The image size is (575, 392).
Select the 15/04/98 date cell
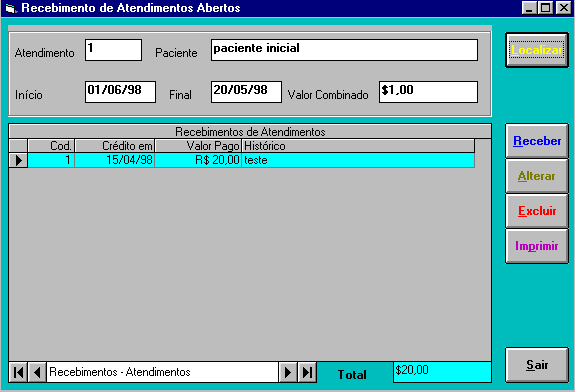115,160
